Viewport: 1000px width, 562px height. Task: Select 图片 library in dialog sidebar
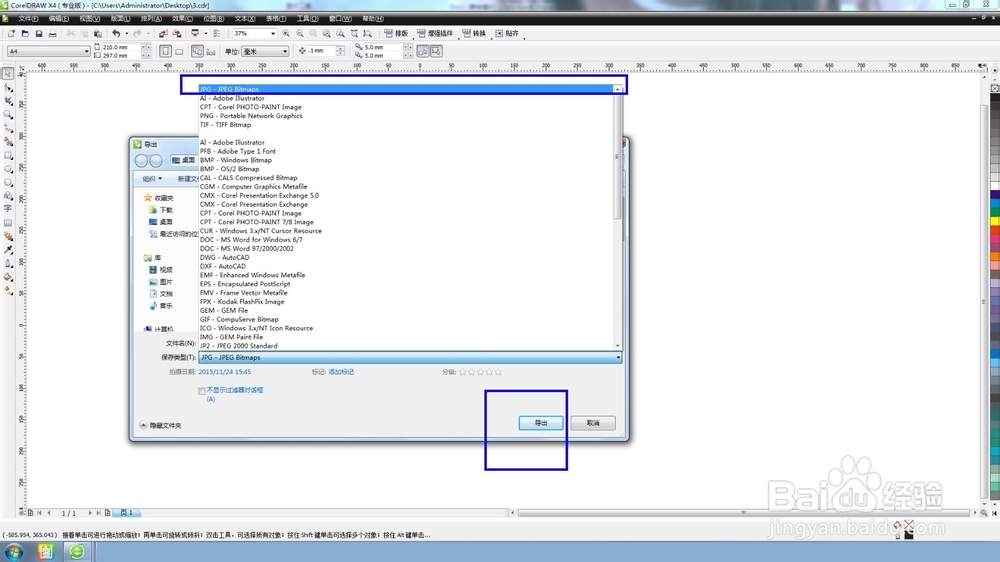click(160, 282)
